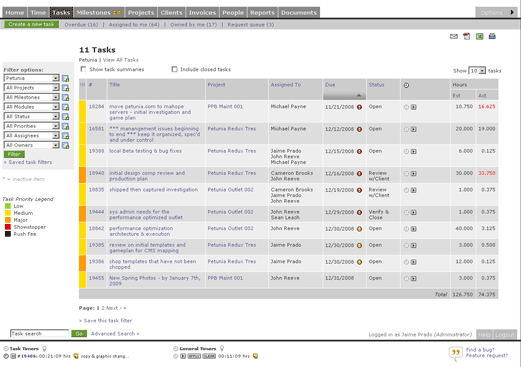Viewport: 521px width, 367px height.
Task: Click the small clock icon on task 18835's row
Action: coord(406,190)
